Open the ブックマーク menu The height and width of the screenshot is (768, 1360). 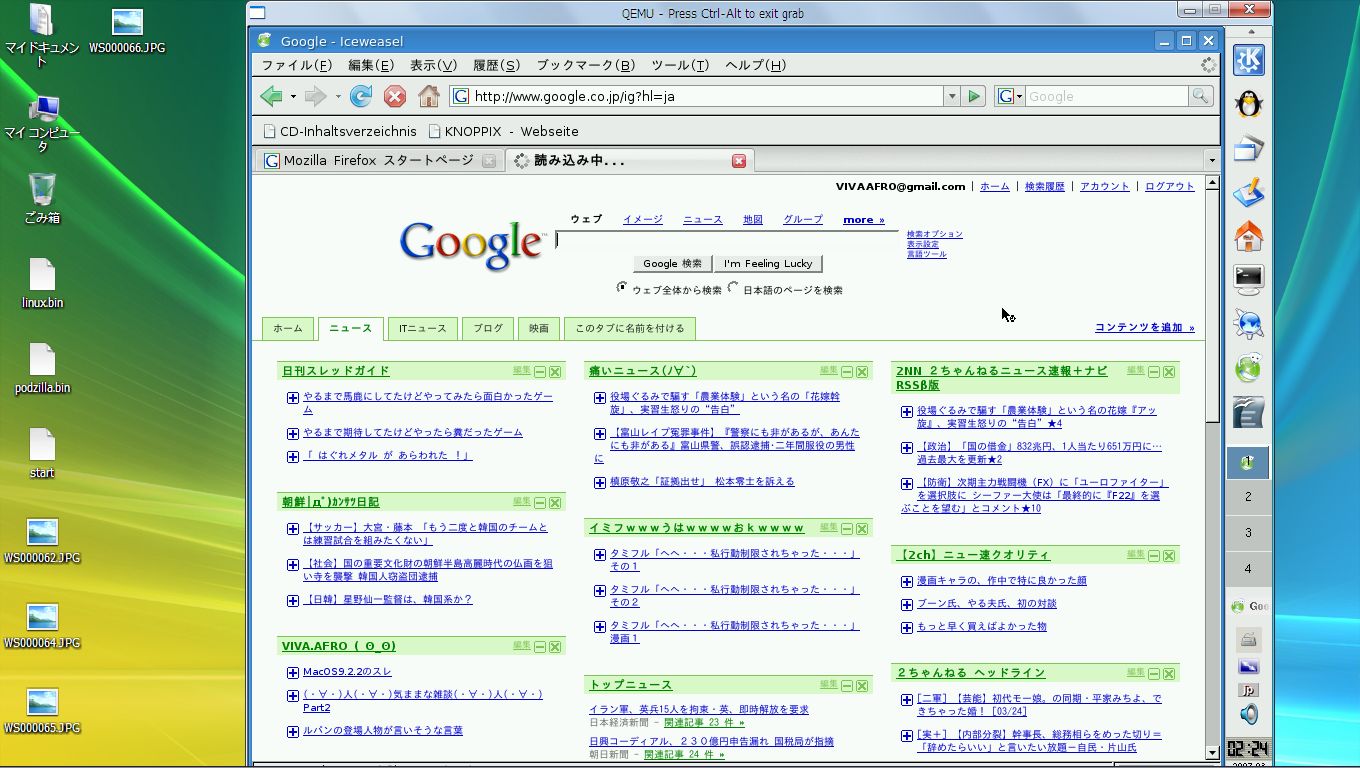(585, 65)
